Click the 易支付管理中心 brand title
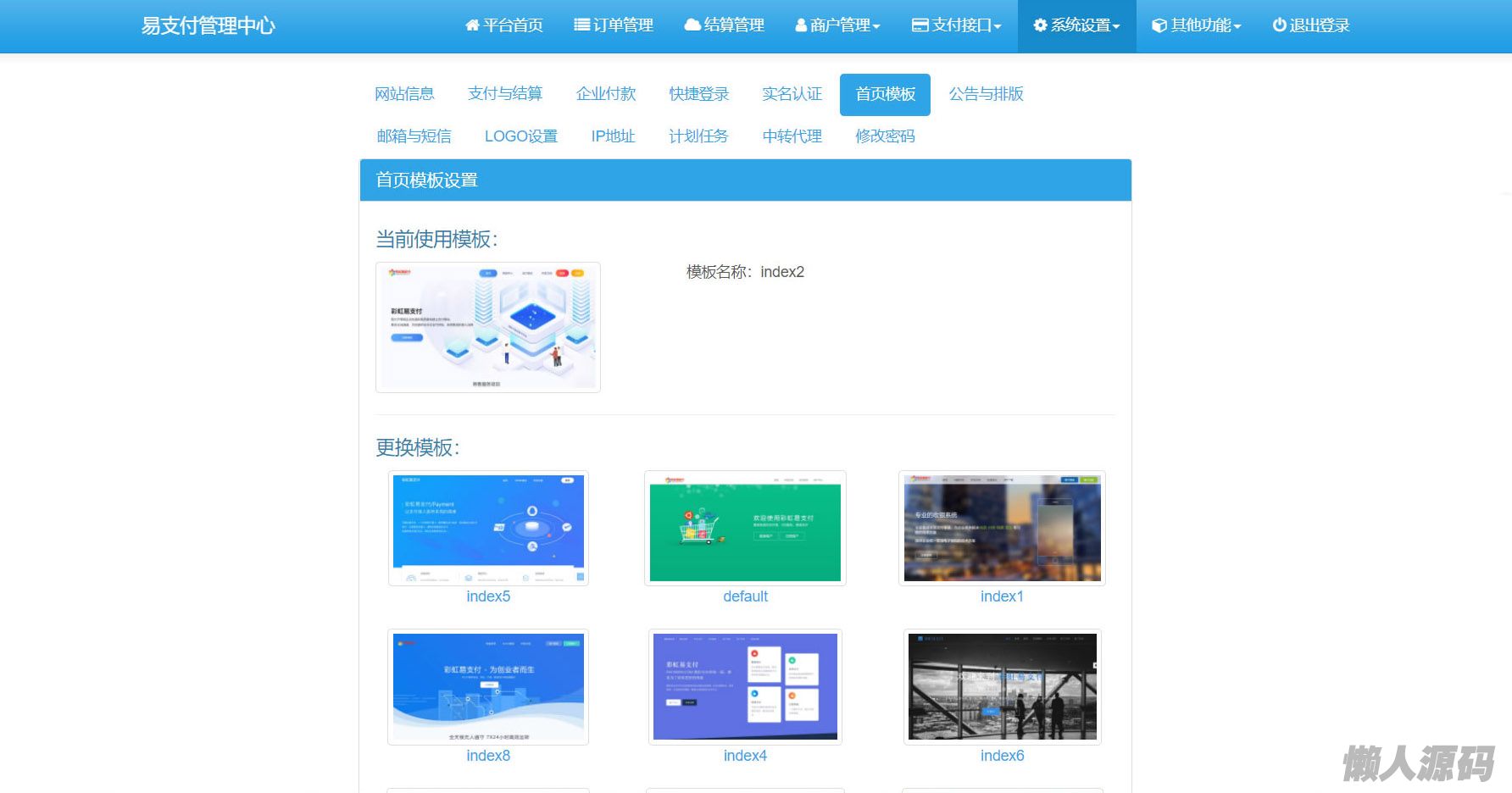This screenshot has width=1512, height=793. point(208,25)
